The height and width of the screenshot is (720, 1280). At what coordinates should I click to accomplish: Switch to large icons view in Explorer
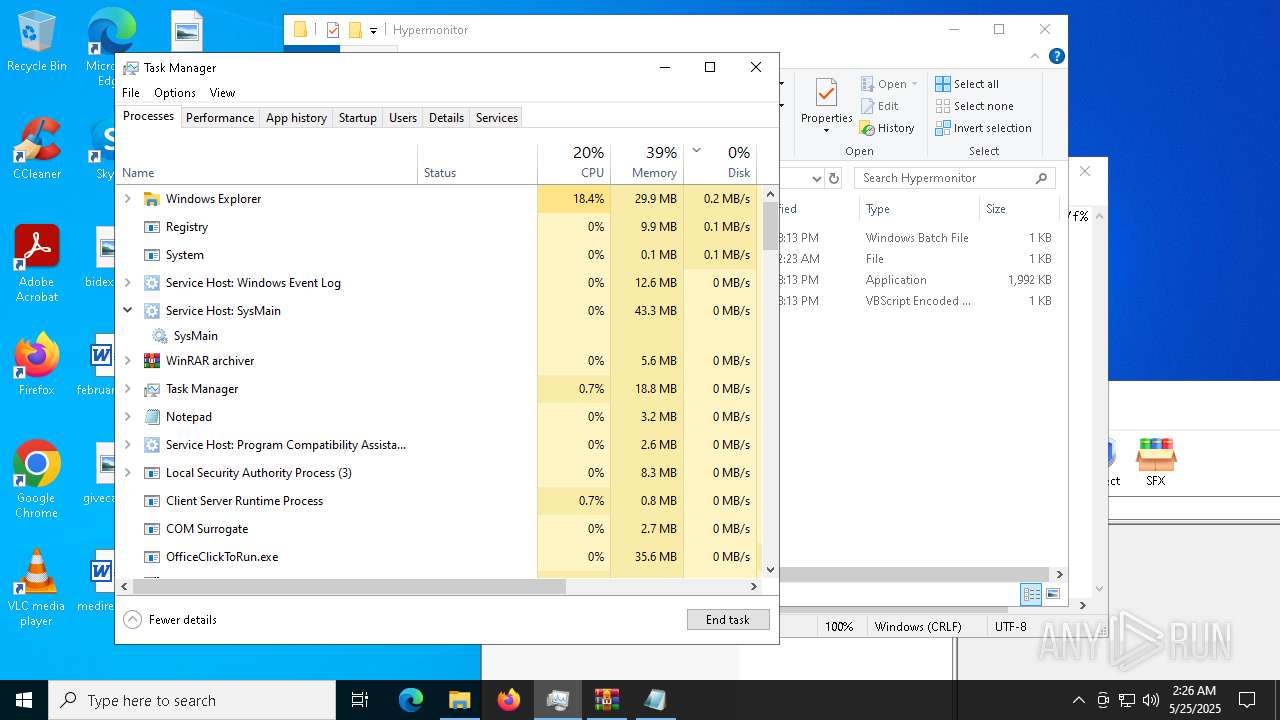pos(1052,595)
